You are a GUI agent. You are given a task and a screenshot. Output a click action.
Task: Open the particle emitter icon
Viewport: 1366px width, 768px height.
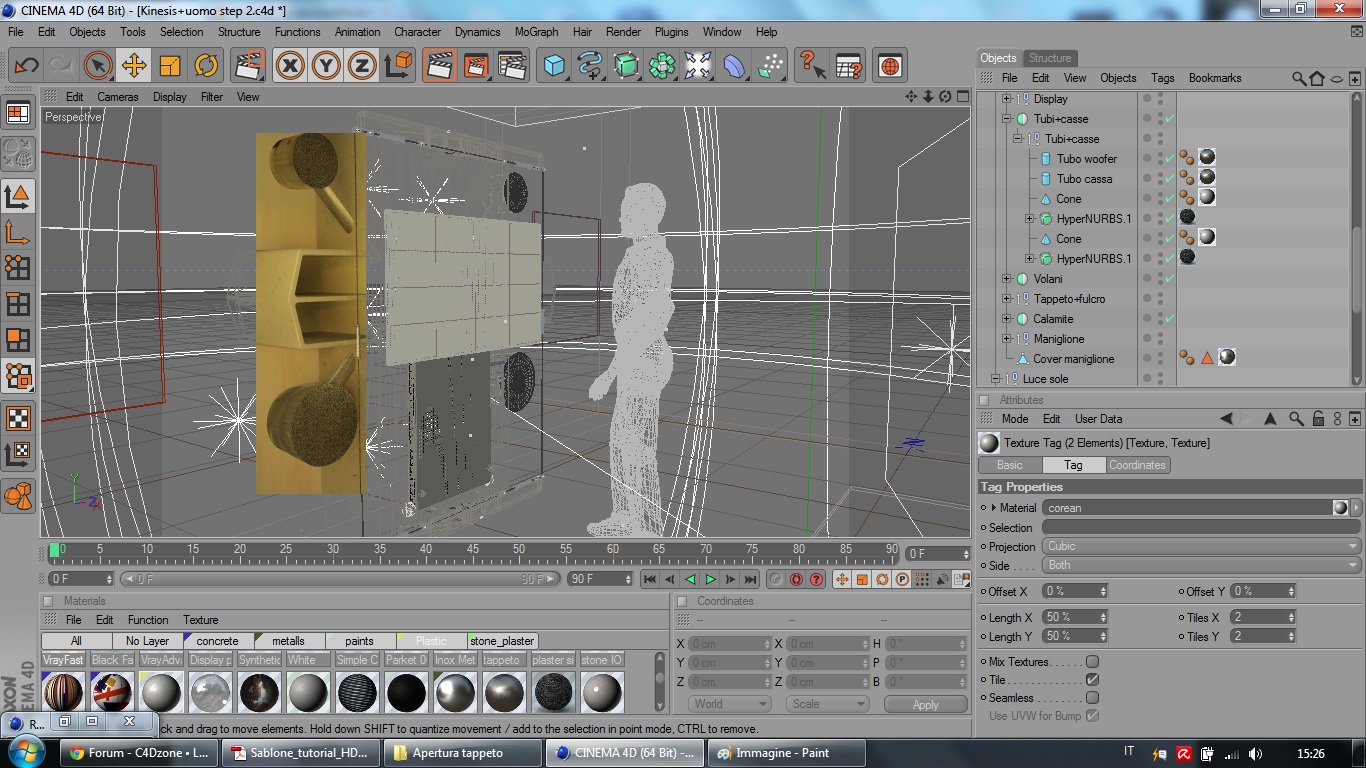pyautogui.click(x=770, y=66)
